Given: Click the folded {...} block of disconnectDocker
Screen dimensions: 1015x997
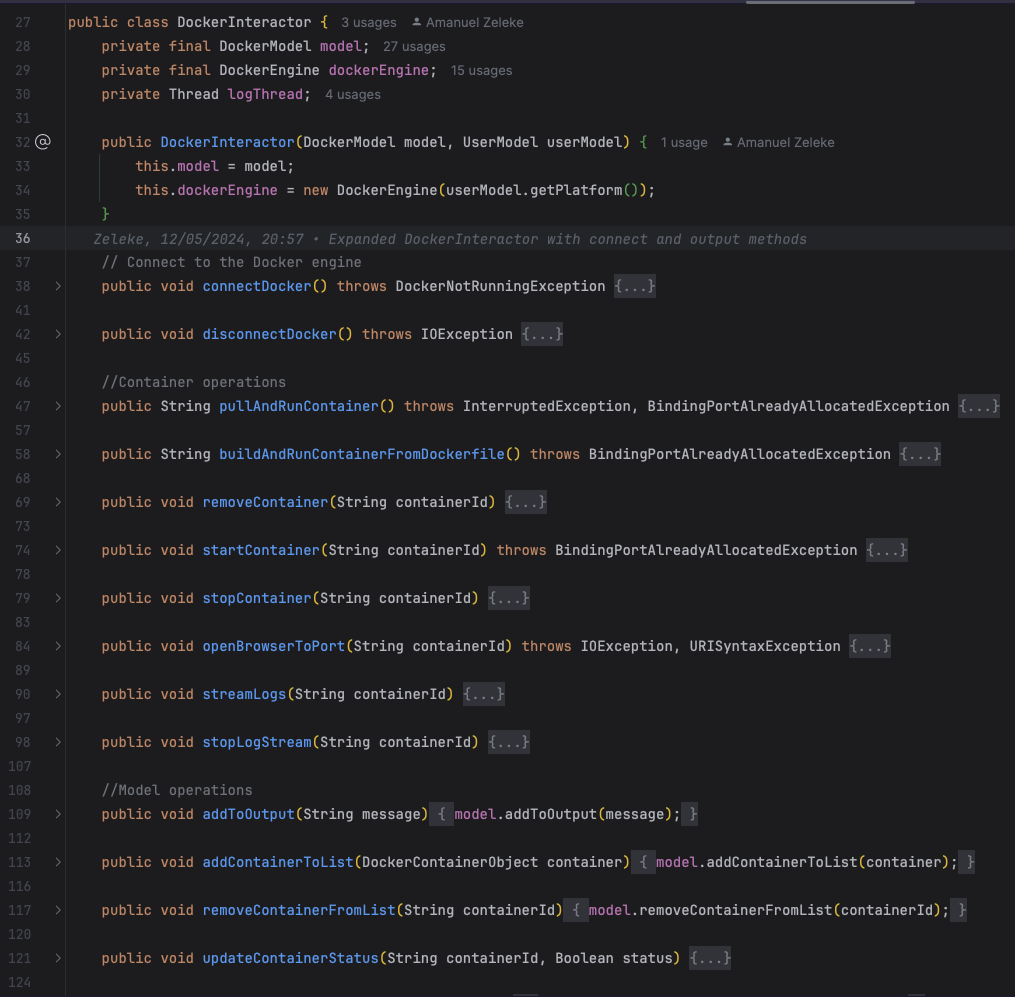Looking at the screenshot, I should pyautogui.click(x=542, y=334).
